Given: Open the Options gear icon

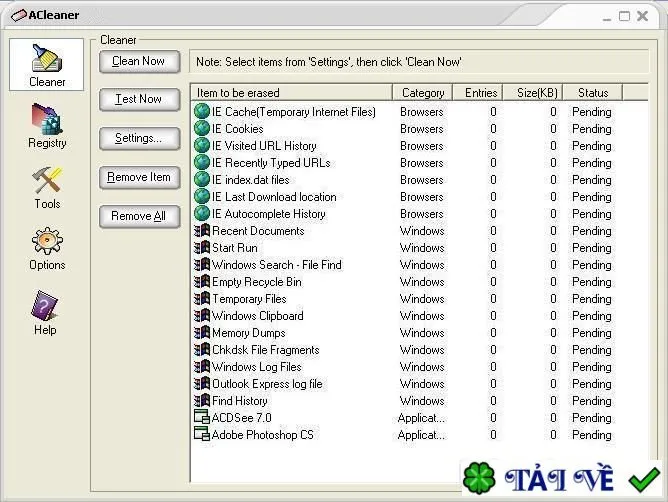Looking at the screenshot, I should pos(47,241).
